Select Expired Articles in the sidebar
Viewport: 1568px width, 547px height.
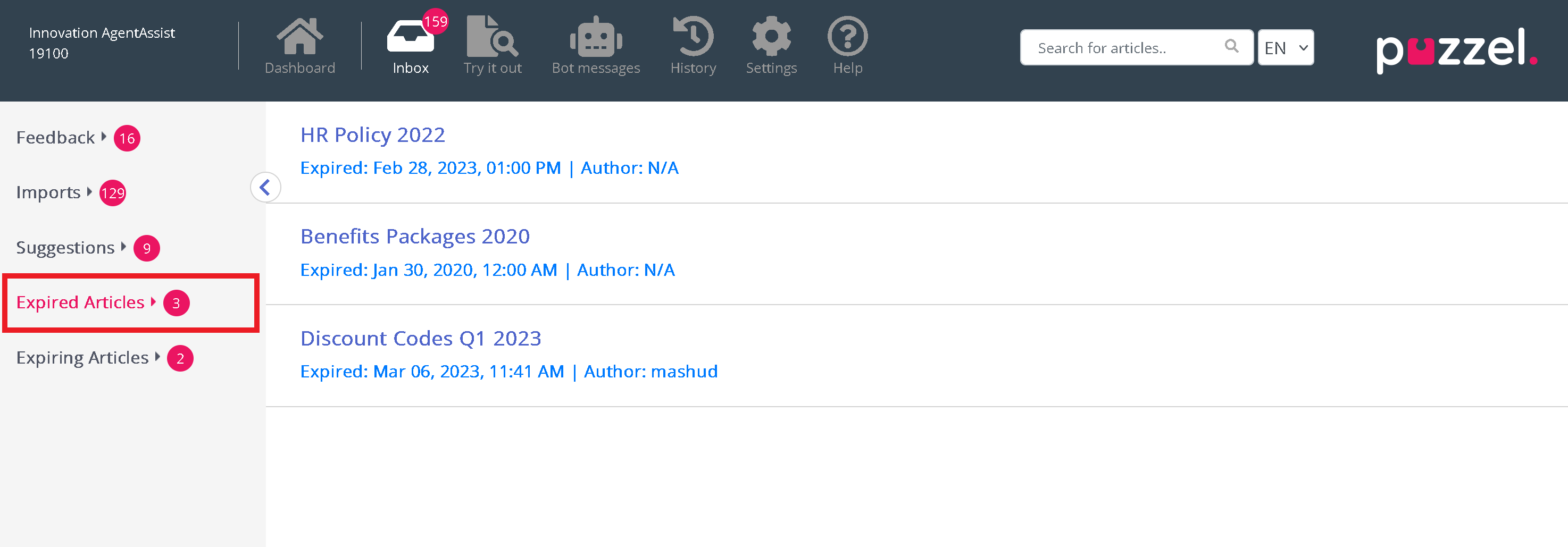tap(80, 302)
